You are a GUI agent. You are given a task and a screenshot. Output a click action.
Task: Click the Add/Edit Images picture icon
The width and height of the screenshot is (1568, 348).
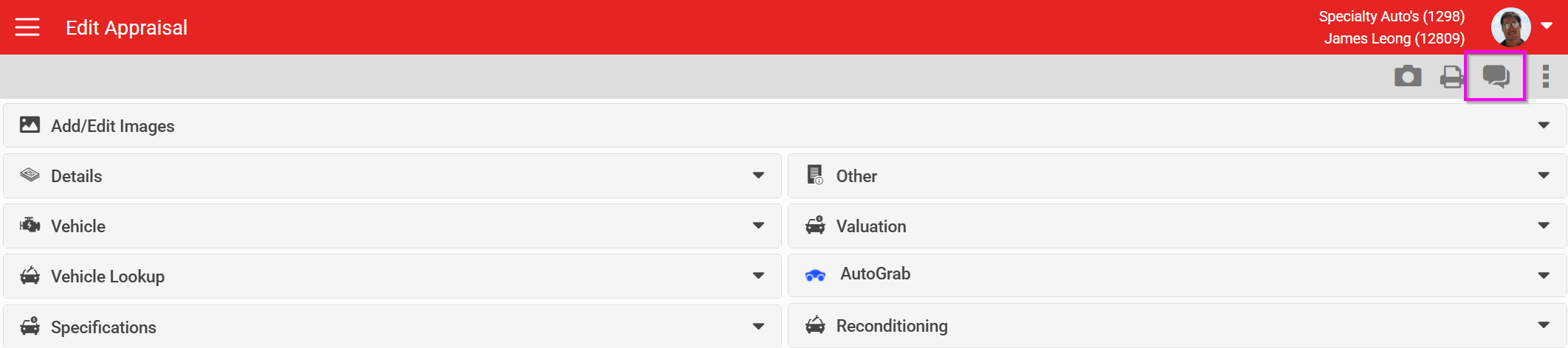click(x=30, y=125)
